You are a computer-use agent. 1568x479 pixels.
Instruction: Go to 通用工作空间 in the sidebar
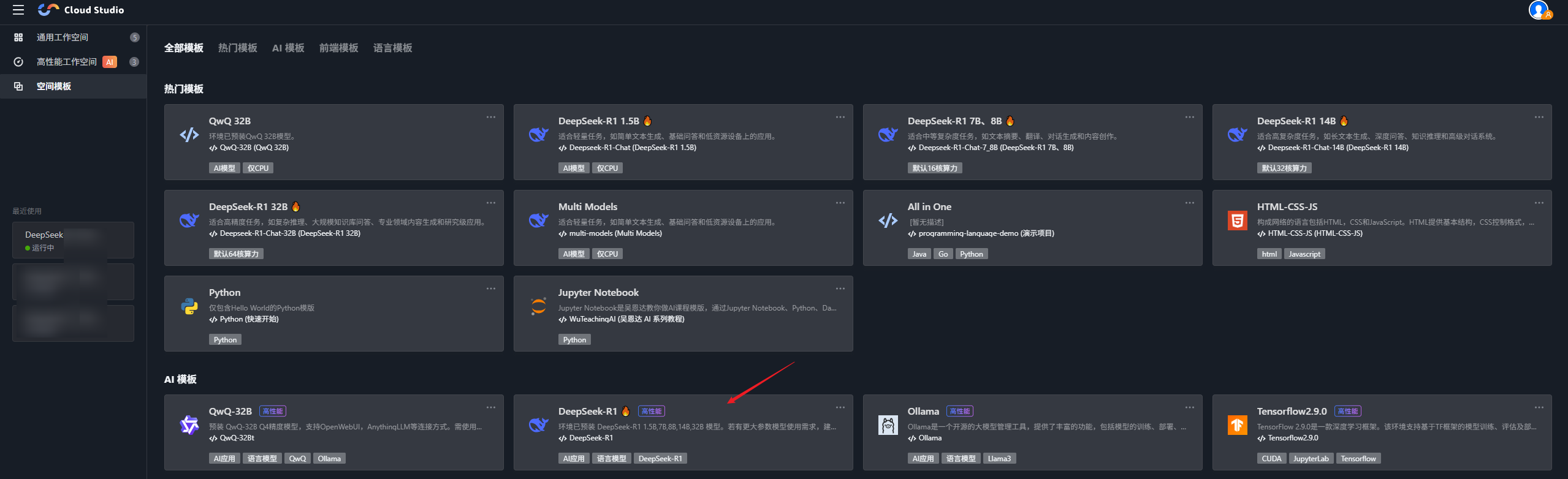click(74, 37)
